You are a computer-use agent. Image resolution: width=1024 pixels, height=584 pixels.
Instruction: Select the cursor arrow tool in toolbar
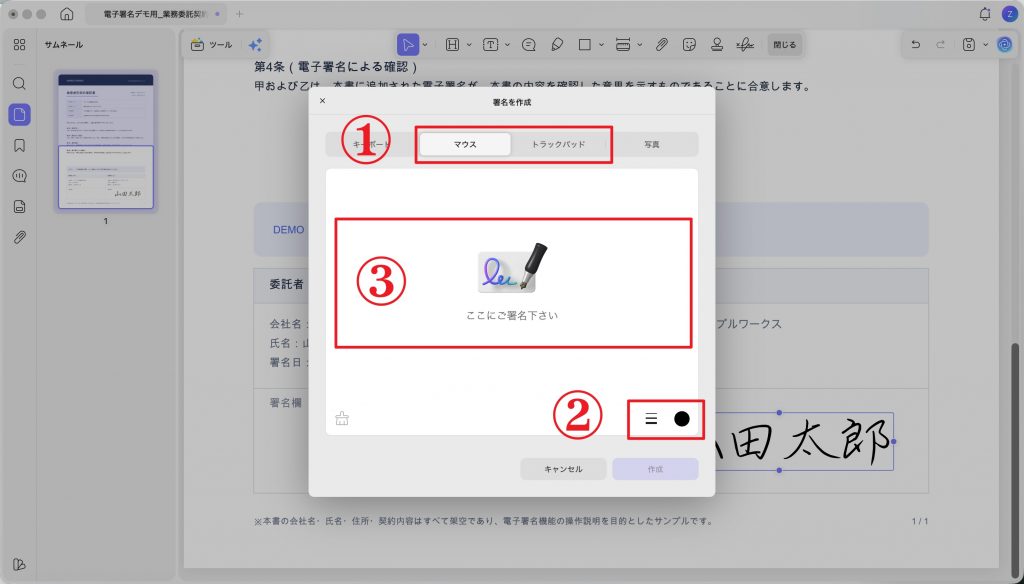(408, 44)
